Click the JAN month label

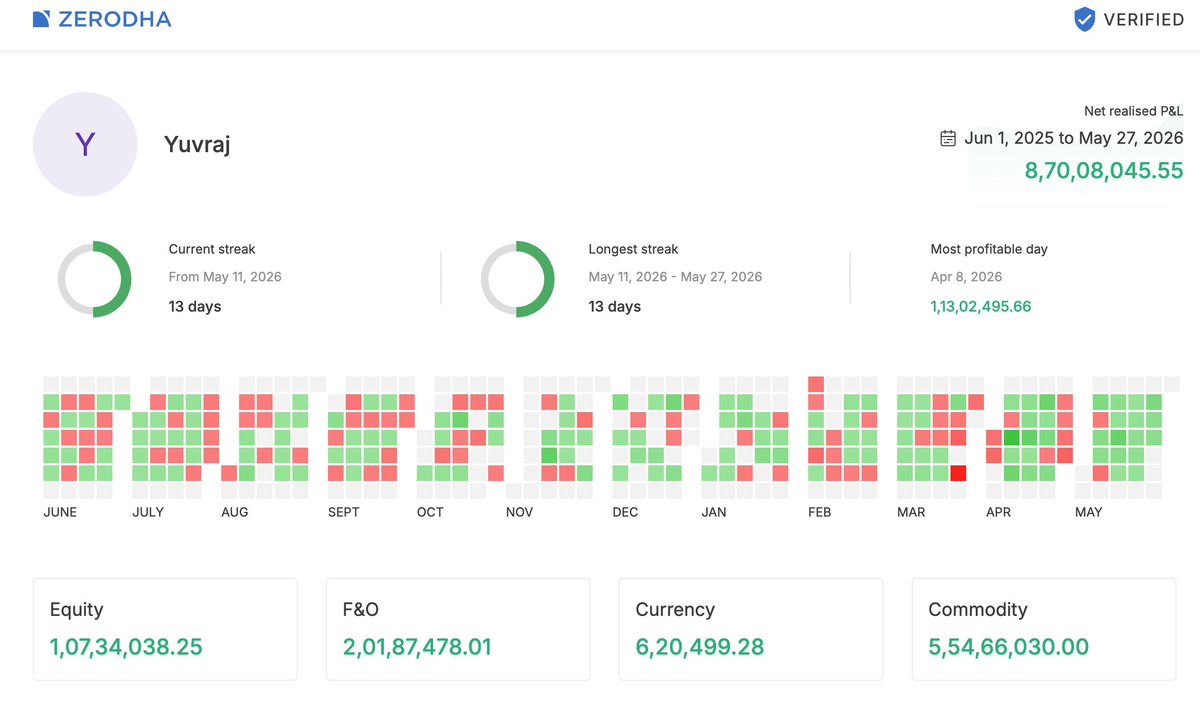click(714, 512)
